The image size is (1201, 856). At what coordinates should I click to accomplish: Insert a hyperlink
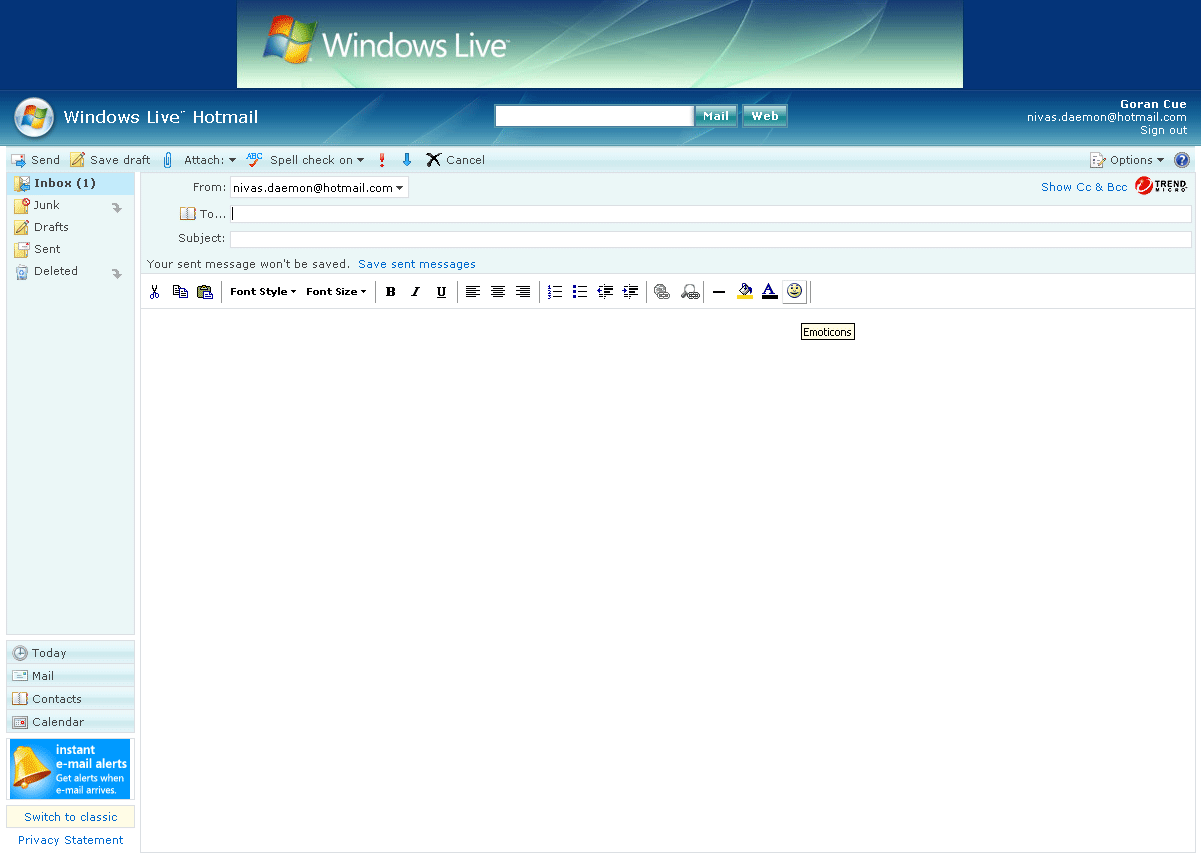(662, 292)
